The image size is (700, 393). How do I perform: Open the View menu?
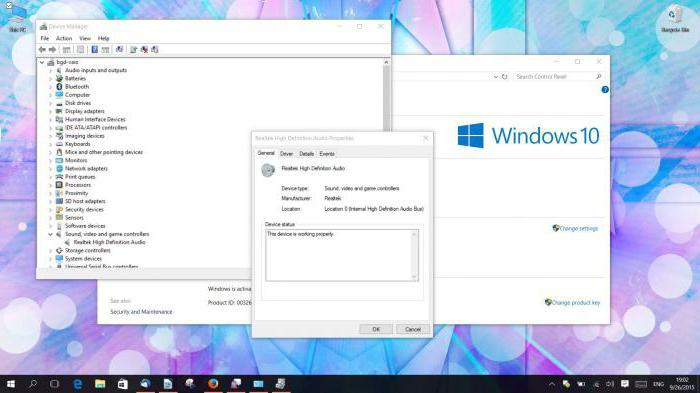(85, 38)
